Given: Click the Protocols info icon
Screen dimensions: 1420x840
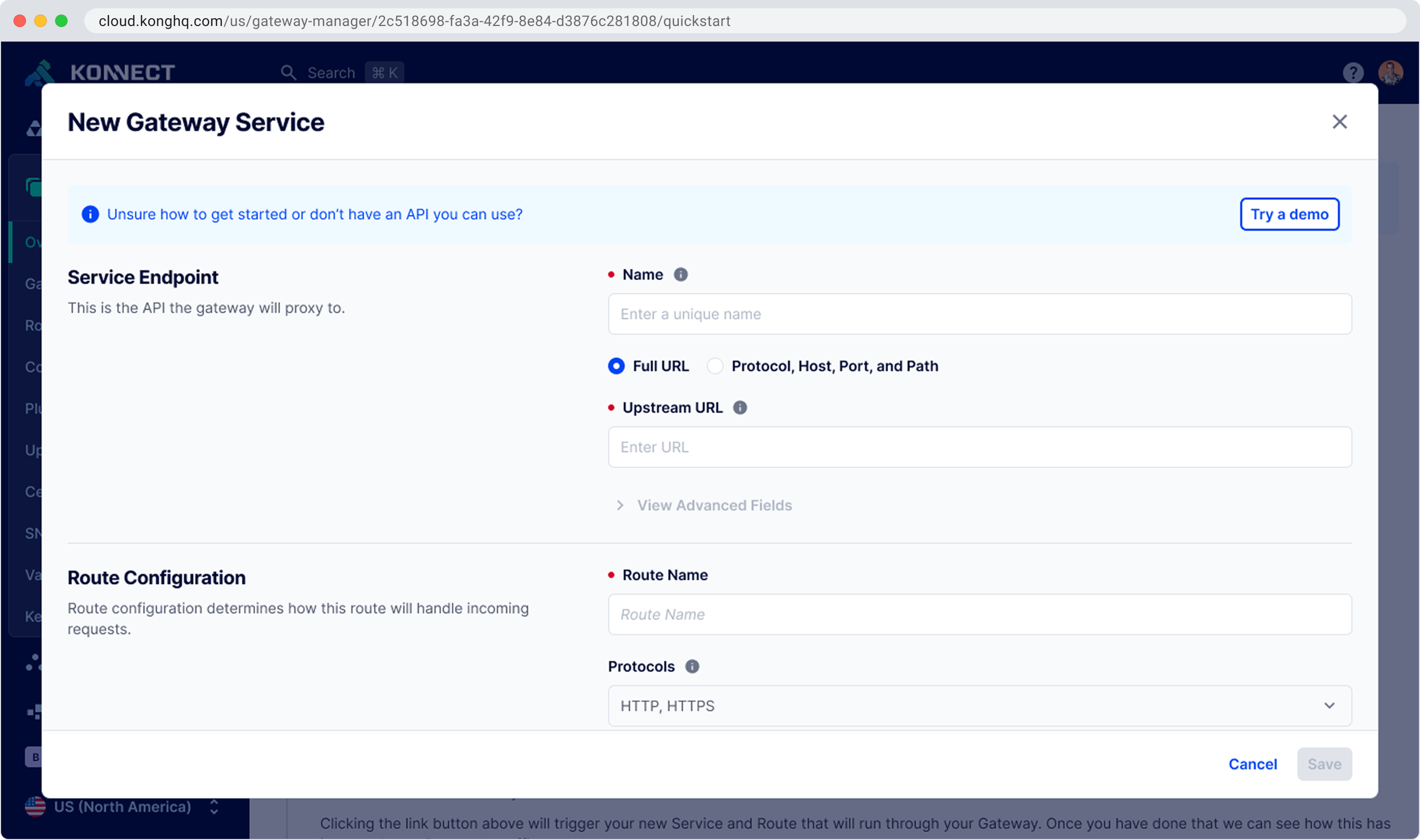Looking at the screenshot, I should tap(692, 666).
